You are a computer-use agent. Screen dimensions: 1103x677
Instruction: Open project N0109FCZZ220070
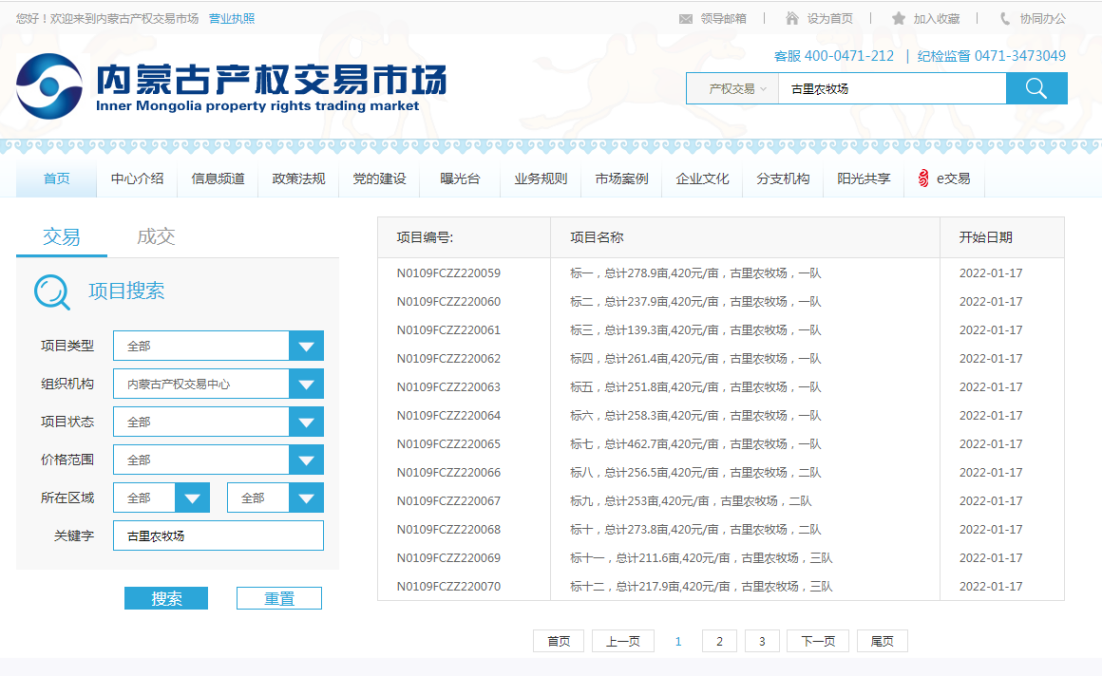pos(448,587)
